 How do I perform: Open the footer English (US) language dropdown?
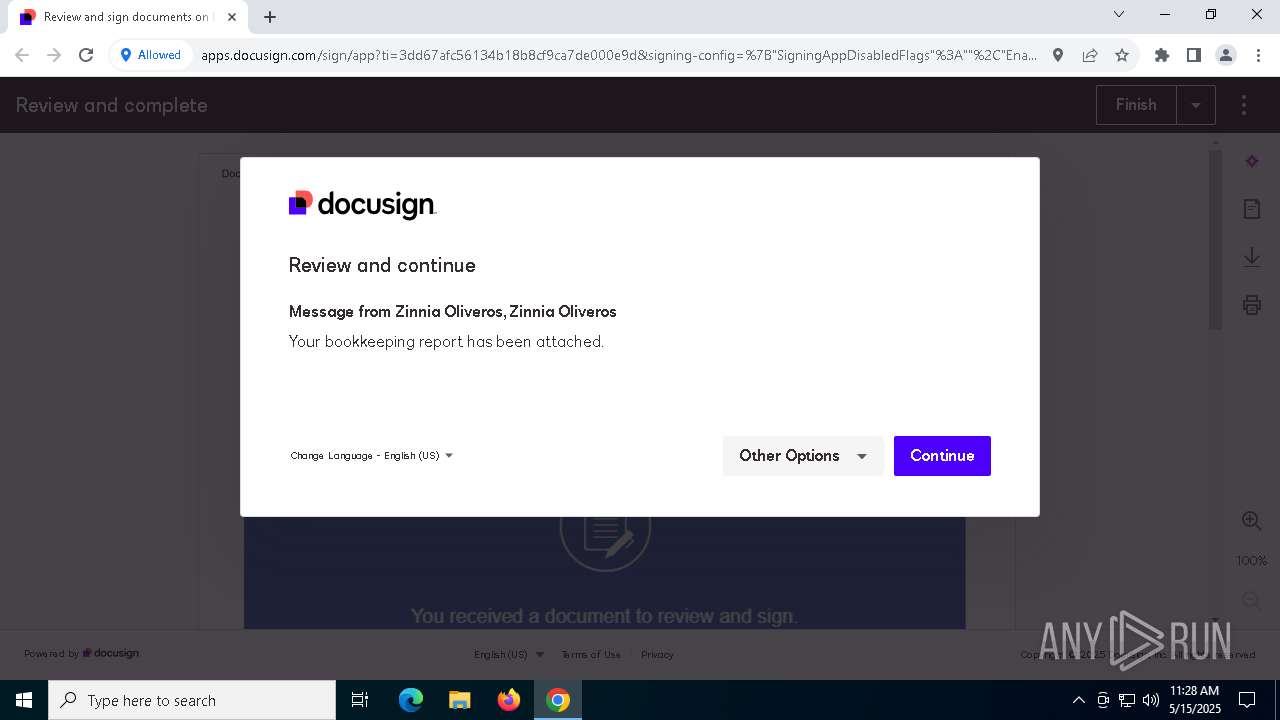click(509, 654)
